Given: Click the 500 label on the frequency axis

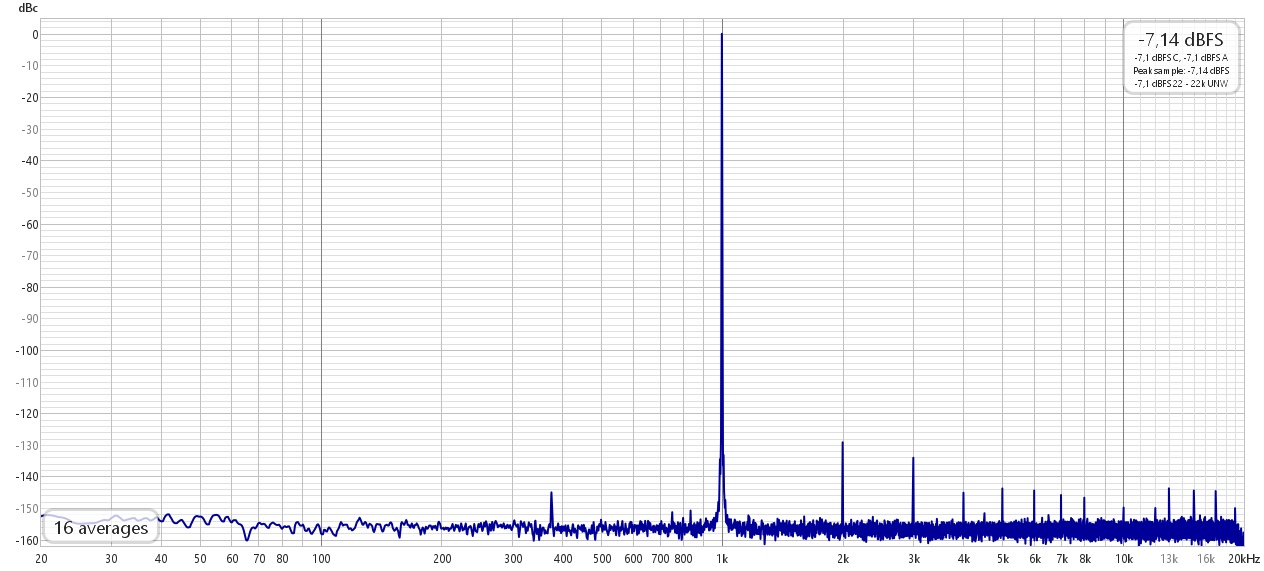Looking at the screenshot, I should (601, 559).
